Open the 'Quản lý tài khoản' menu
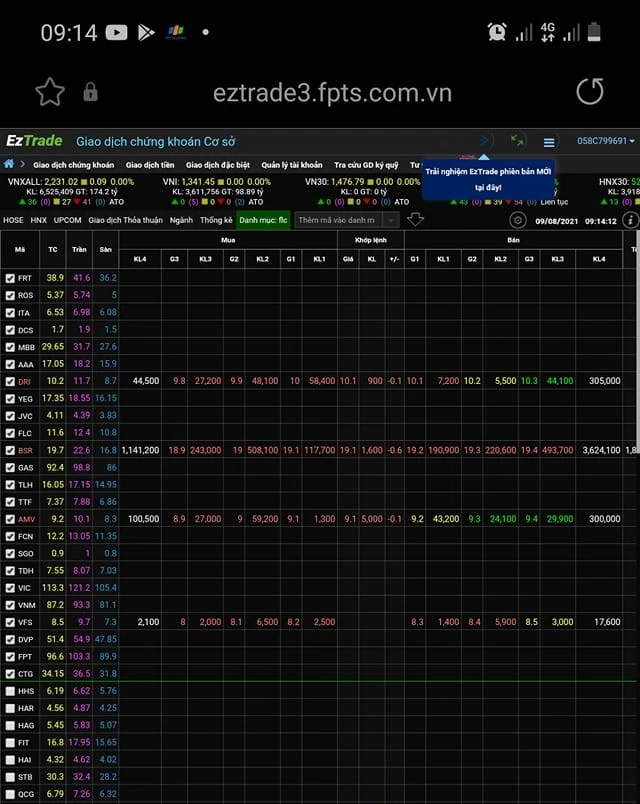This screenshot has width=640, height=804. coord(292,165)
